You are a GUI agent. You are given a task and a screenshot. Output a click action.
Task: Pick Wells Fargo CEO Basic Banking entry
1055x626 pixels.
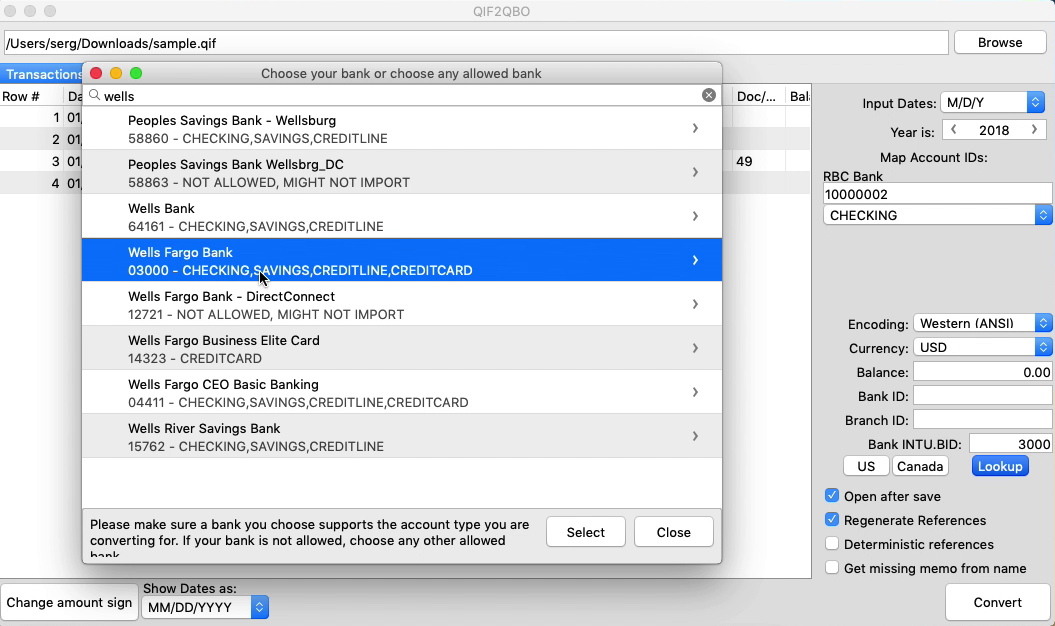pos(402,392)
